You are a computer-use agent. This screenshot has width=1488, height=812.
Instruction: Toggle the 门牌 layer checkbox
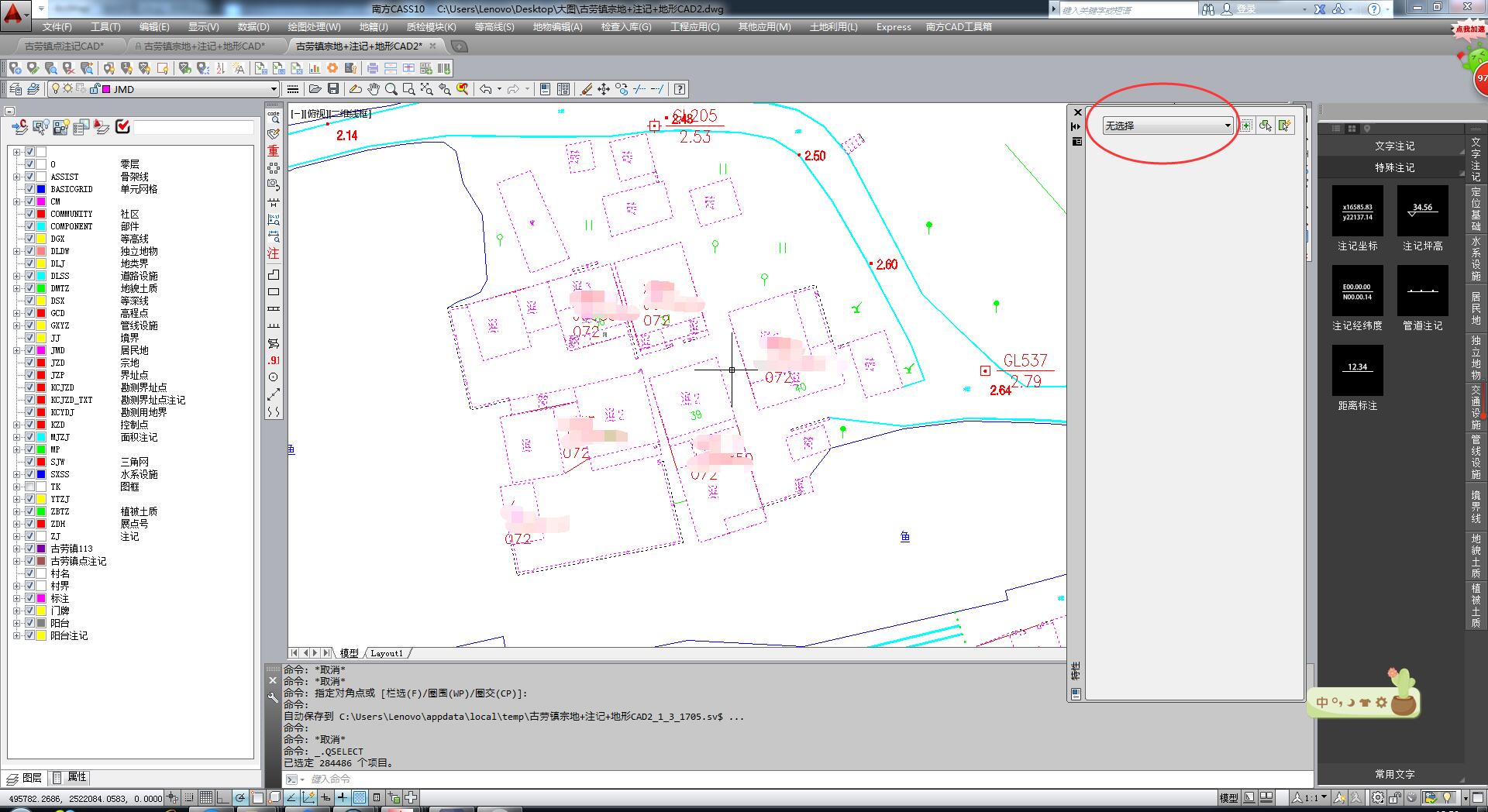[x=30, y=611]
